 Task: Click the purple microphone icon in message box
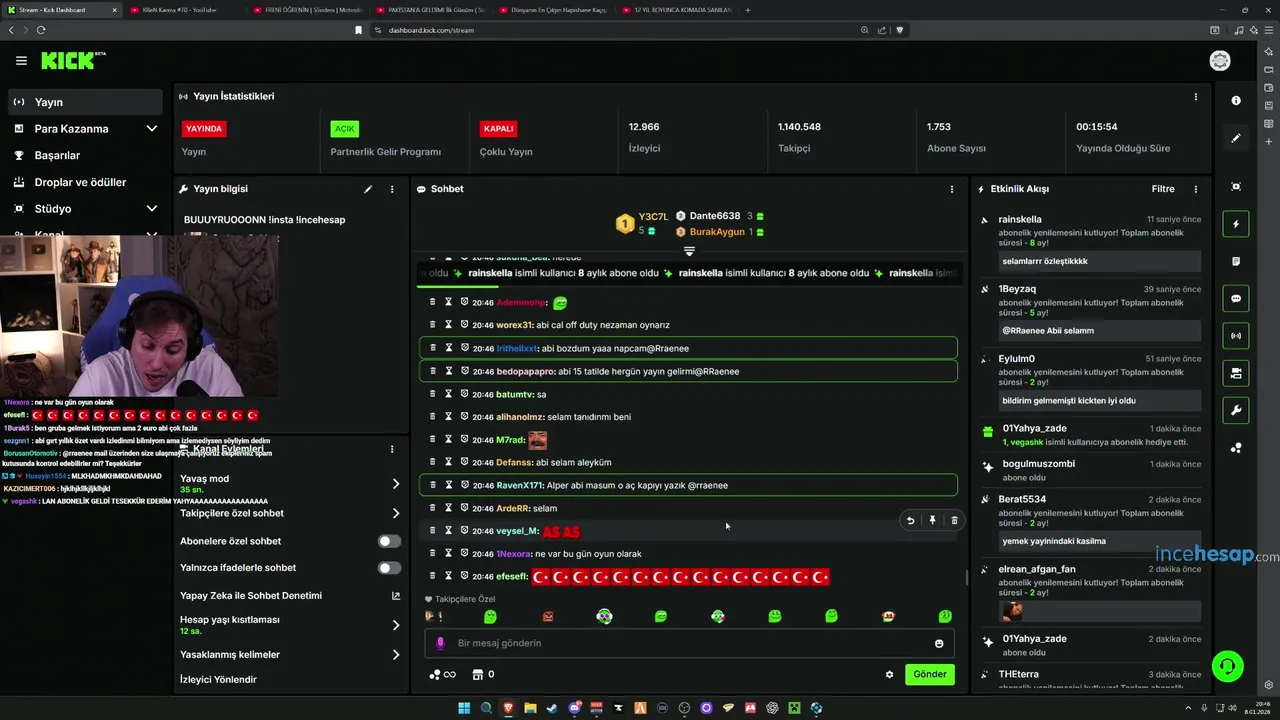click(441, 643)
